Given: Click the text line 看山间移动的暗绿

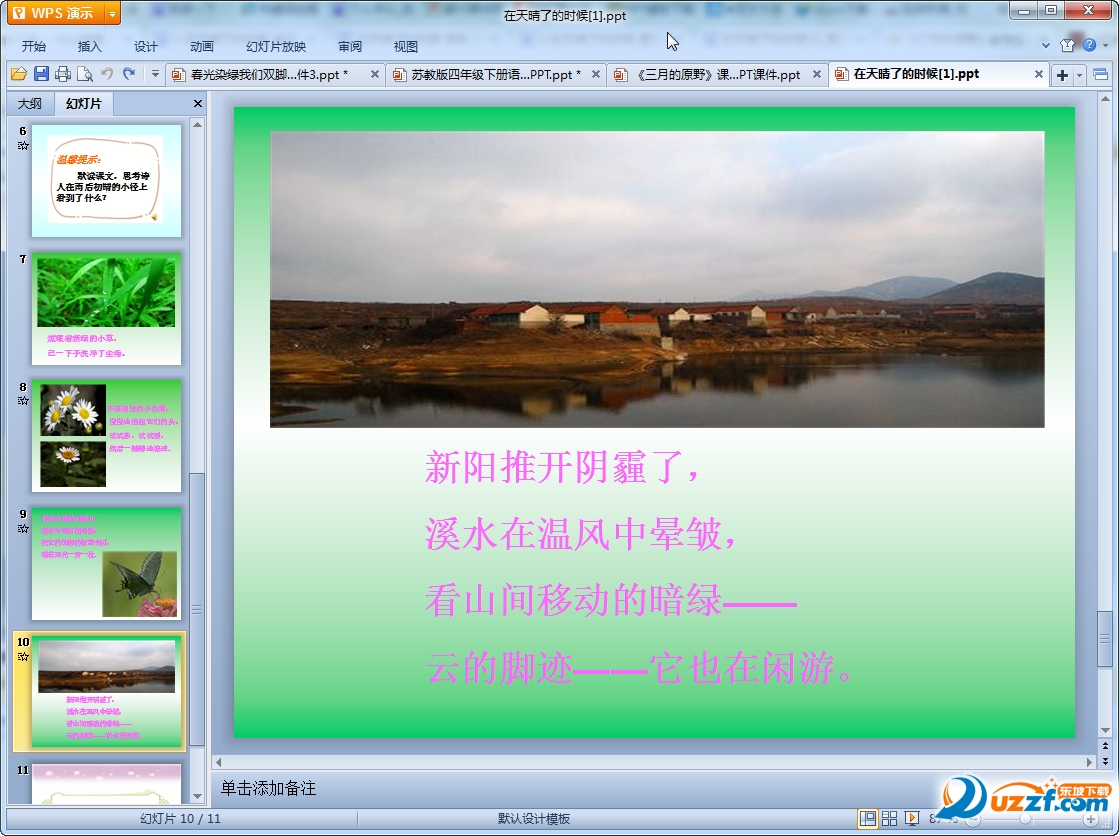Looking at the screenshot, I should click(x=611, y=600).
